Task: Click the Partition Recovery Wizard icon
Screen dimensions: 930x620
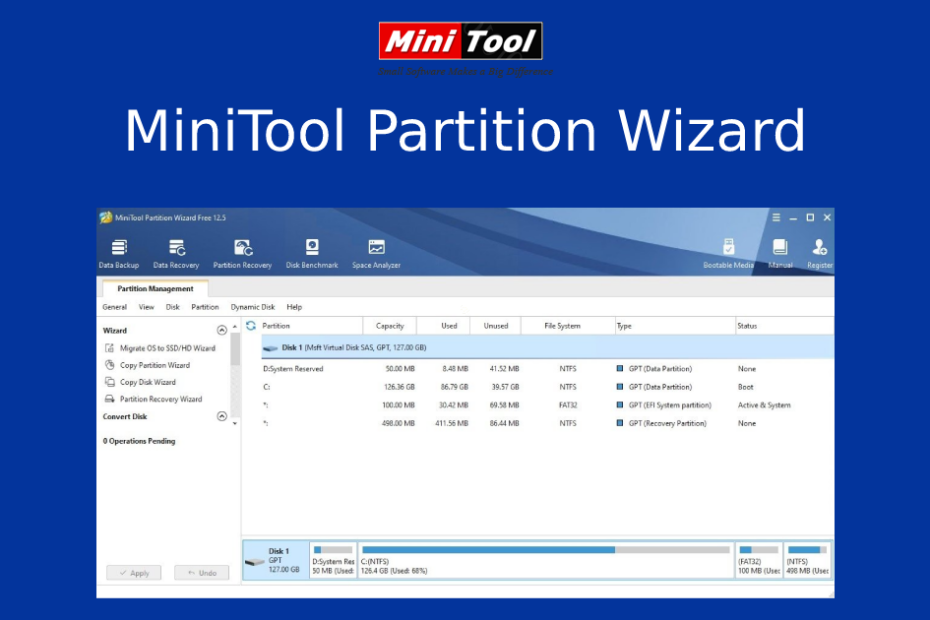Action: pyautogui.click(x=110, y=399)
